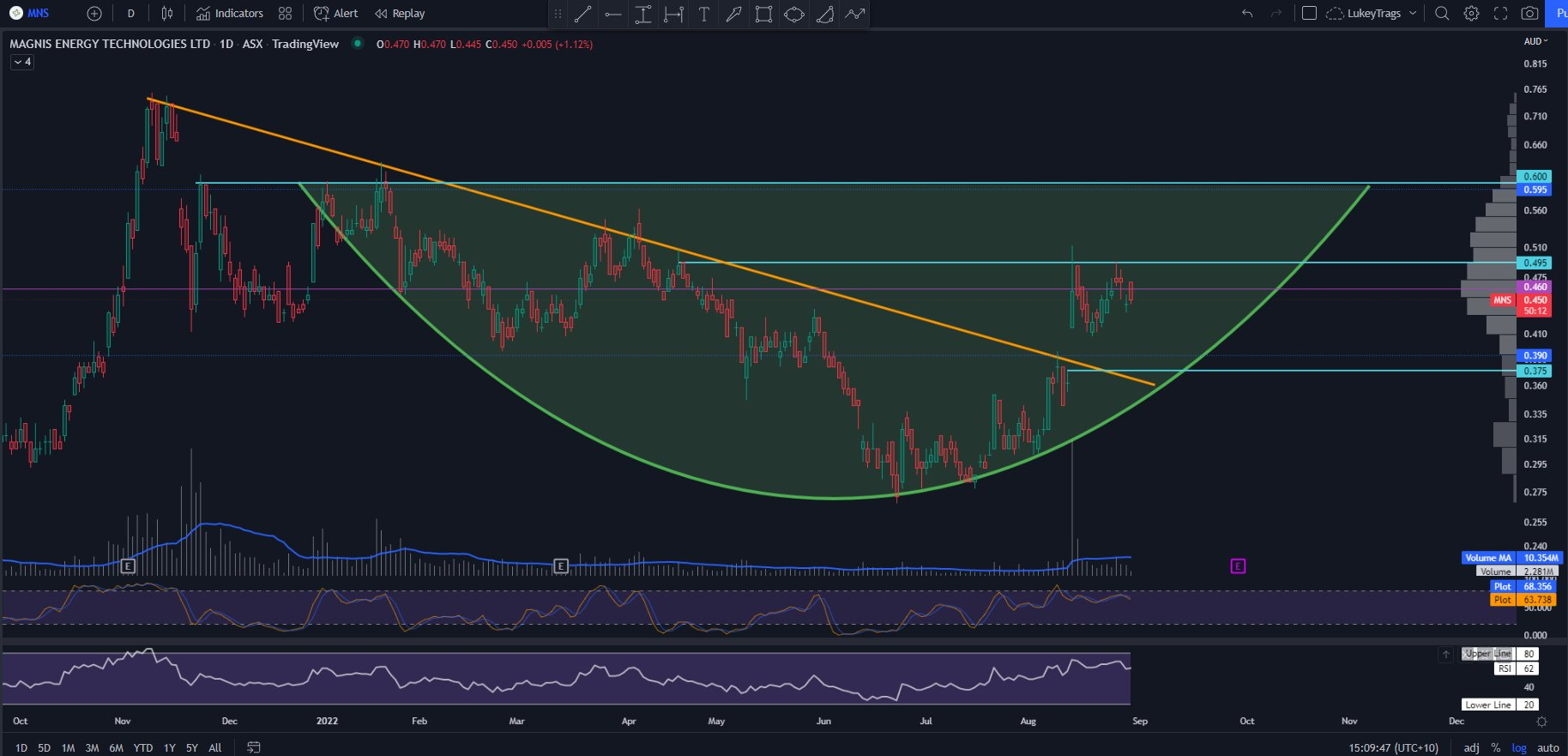Image resolution: width=1568 pixels, height=756 pixels.
Task: Open candlestick chart style selector
Action: click(167, 14)
